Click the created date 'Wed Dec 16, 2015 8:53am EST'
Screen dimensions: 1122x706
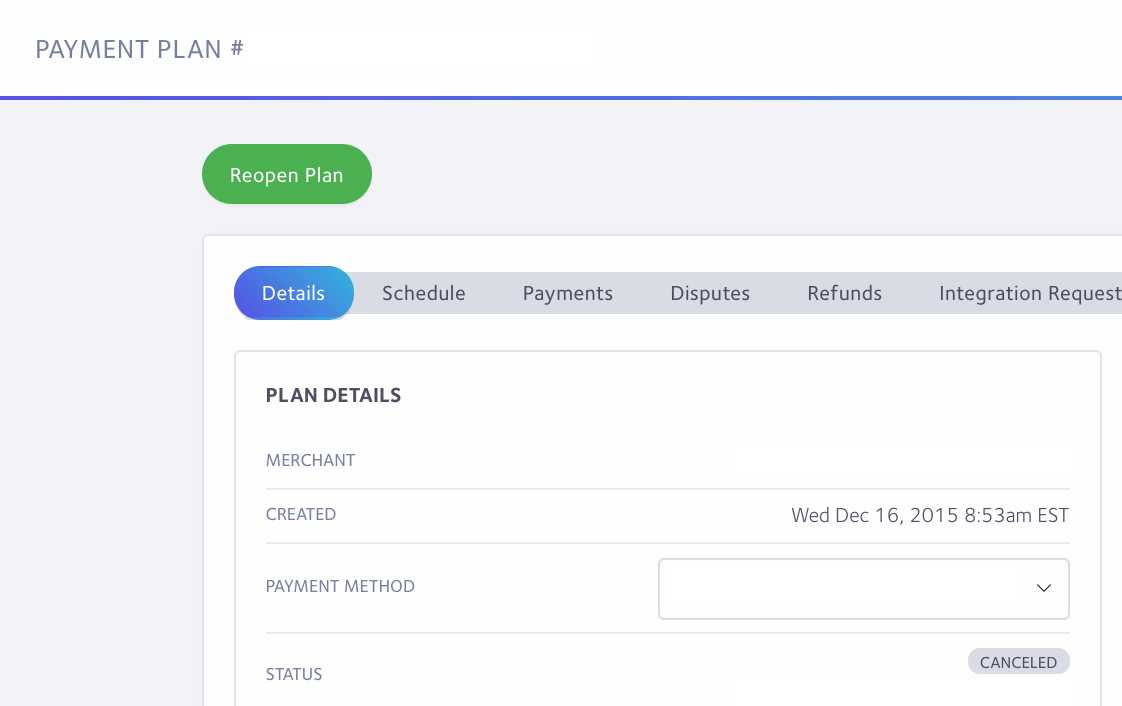click(x=930, y=515)
